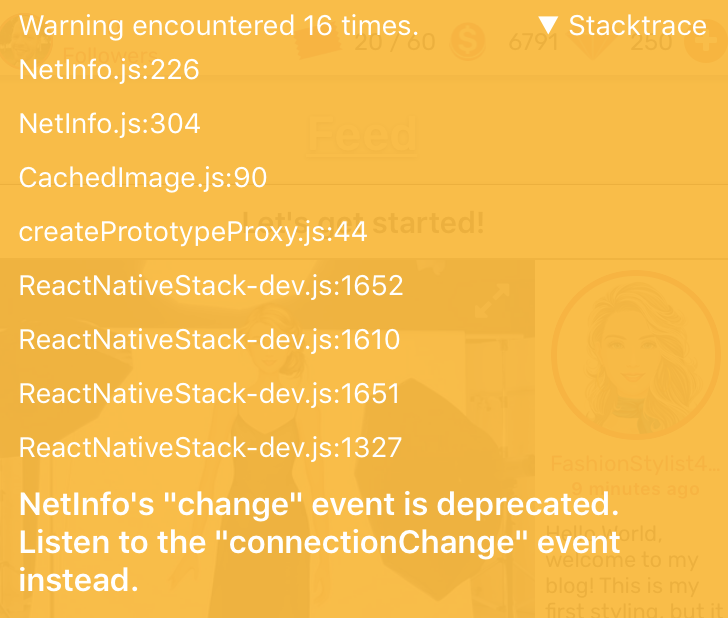Image resolution: width=728 pixels, height=618 pixels.
Task: Tap the Stacktrace label text
Action: [637, 26]
